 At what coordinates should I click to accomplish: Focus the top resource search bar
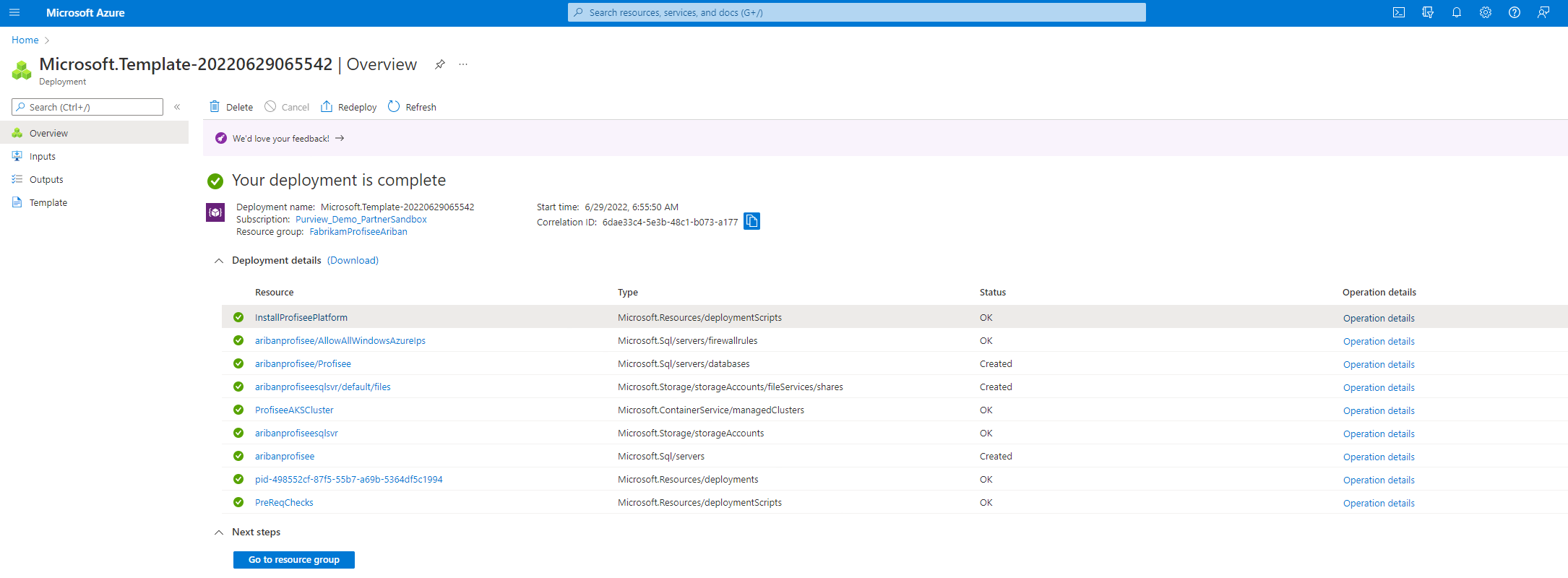[857, 12]
